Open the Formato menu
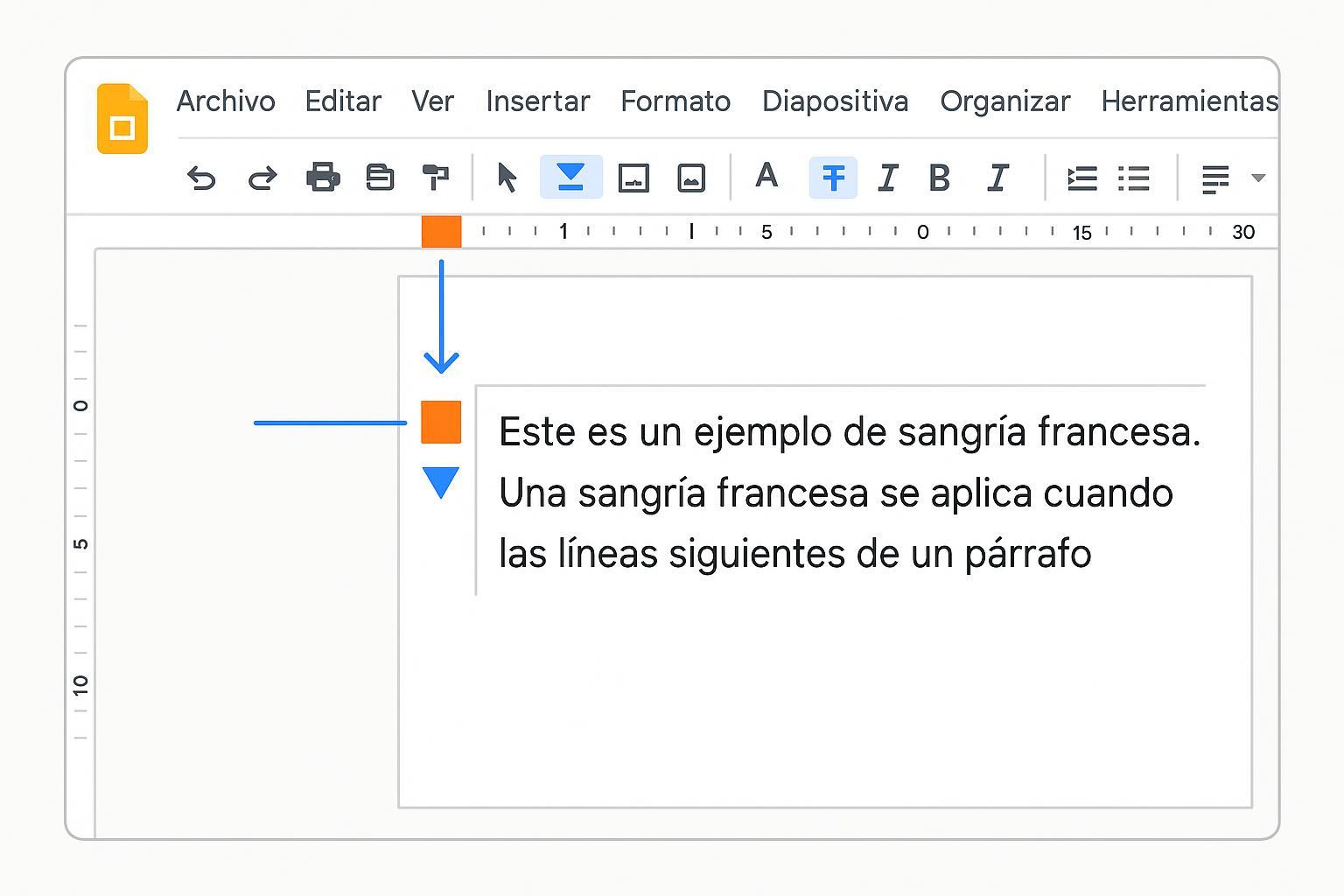This screenshot has height=896, width=1344. pyautogui.click(x=675, y=101)
